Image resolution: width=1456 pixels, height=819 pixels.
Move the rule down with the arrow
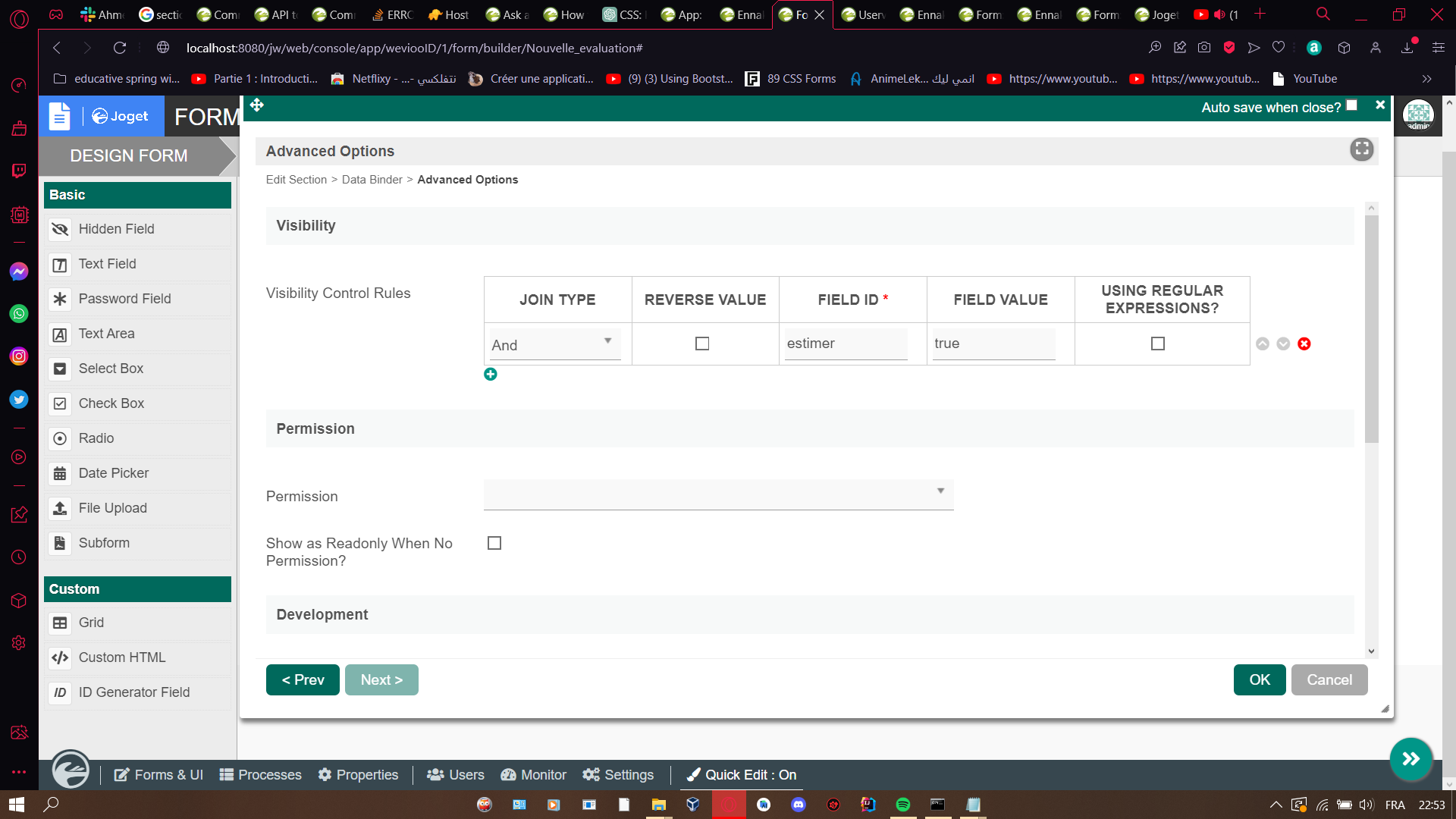(x=1283, y=344)
